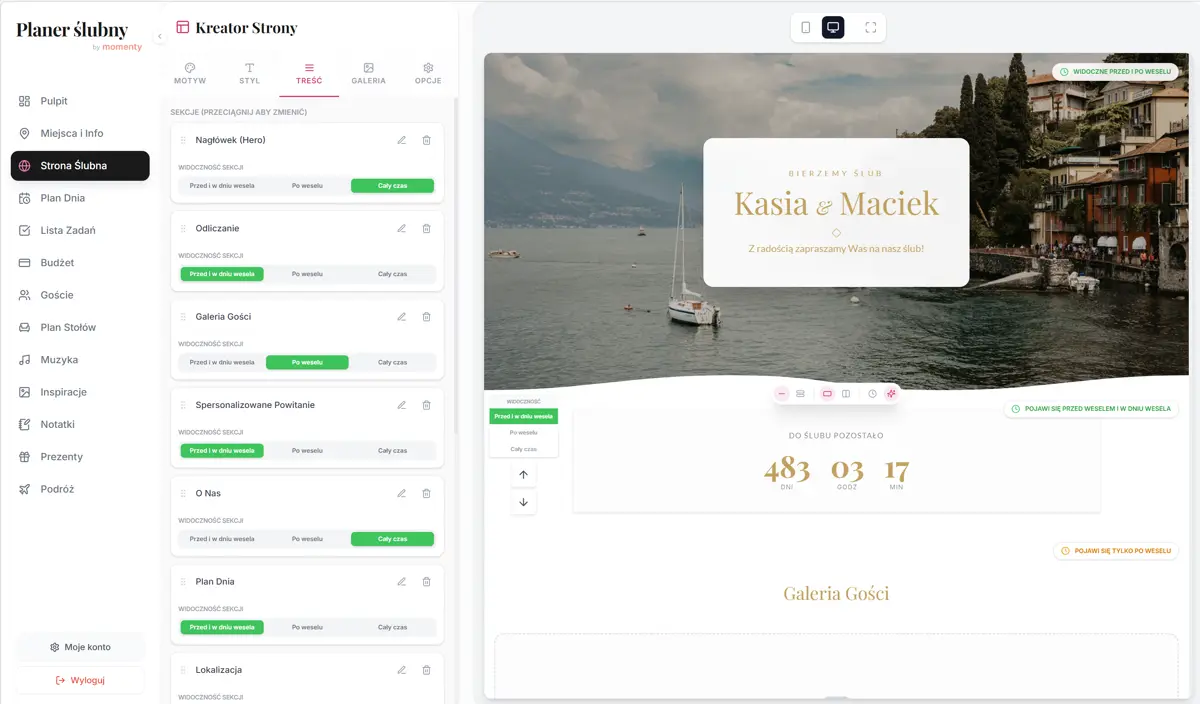This screenshot has width=1200, height=704.
Task: Edit the Nagłówek (Hero) section
Action: coord(401,140)
